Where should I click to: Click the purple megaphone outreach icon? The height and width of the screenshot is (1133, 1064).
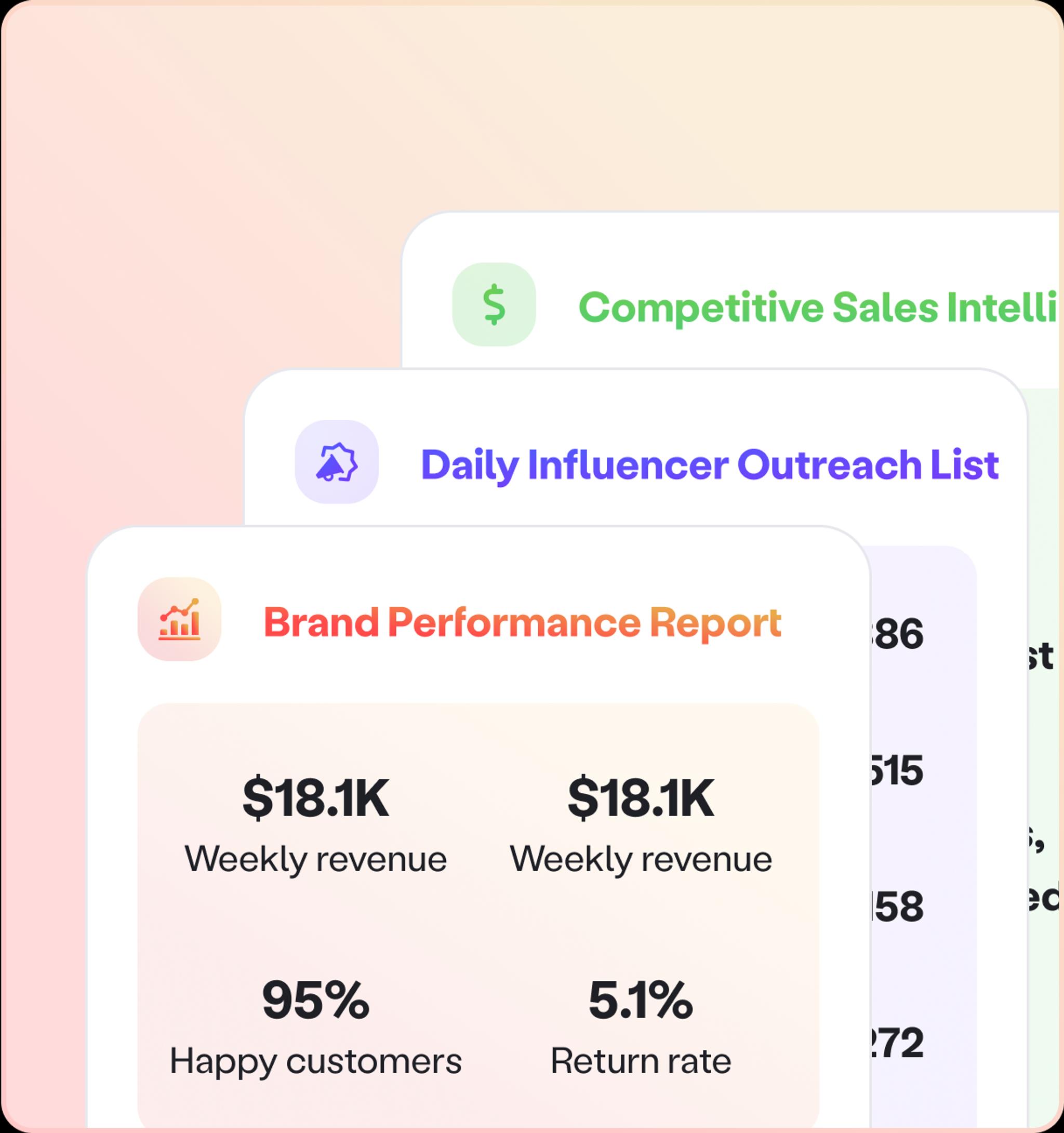click(x=337, y=462)
